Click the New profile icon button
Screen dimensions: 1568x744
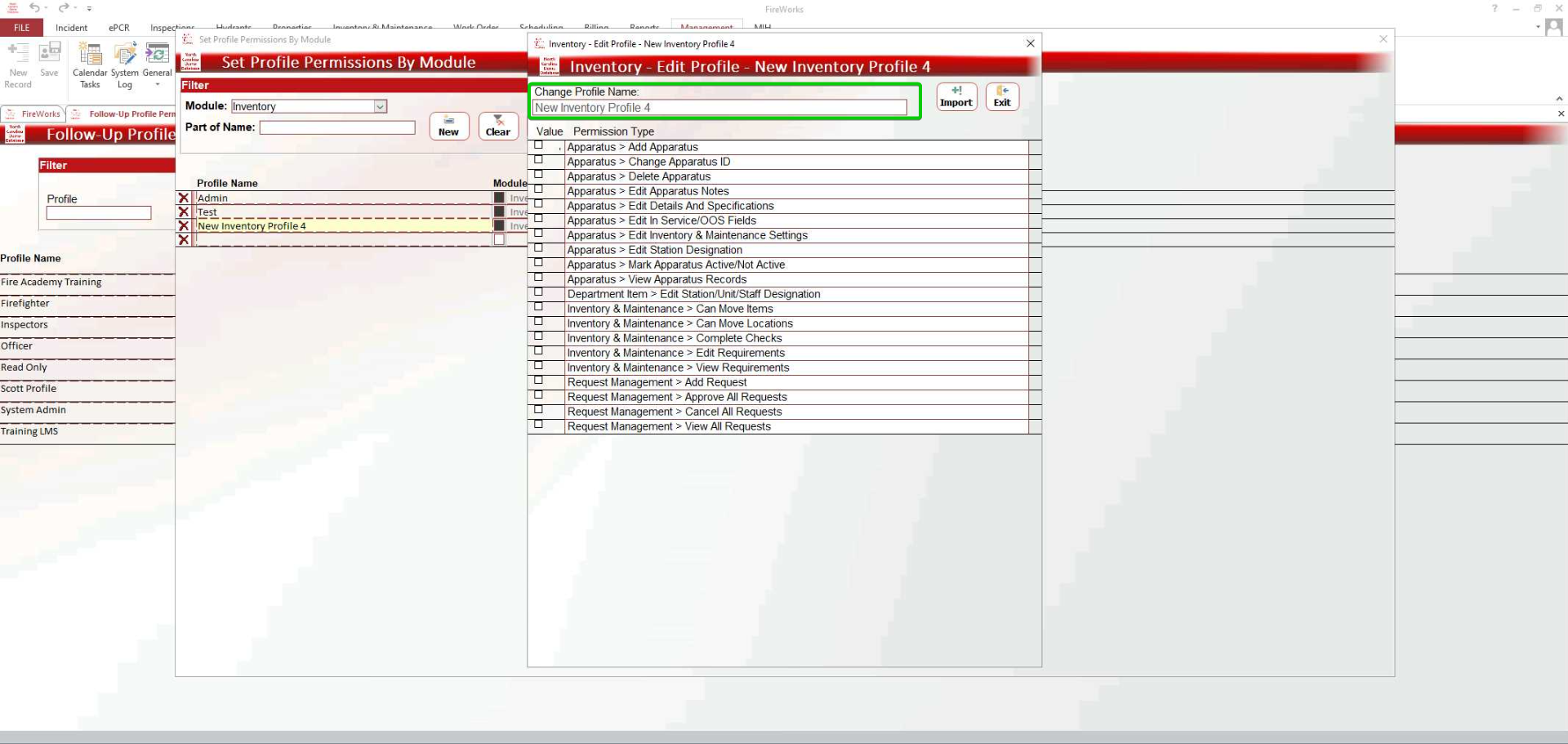pos(449,126)
